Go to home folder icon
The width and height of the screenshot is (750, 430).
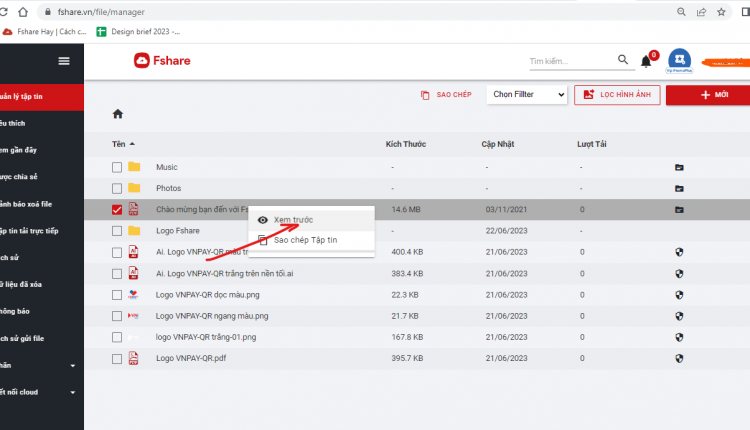point(118,114)
